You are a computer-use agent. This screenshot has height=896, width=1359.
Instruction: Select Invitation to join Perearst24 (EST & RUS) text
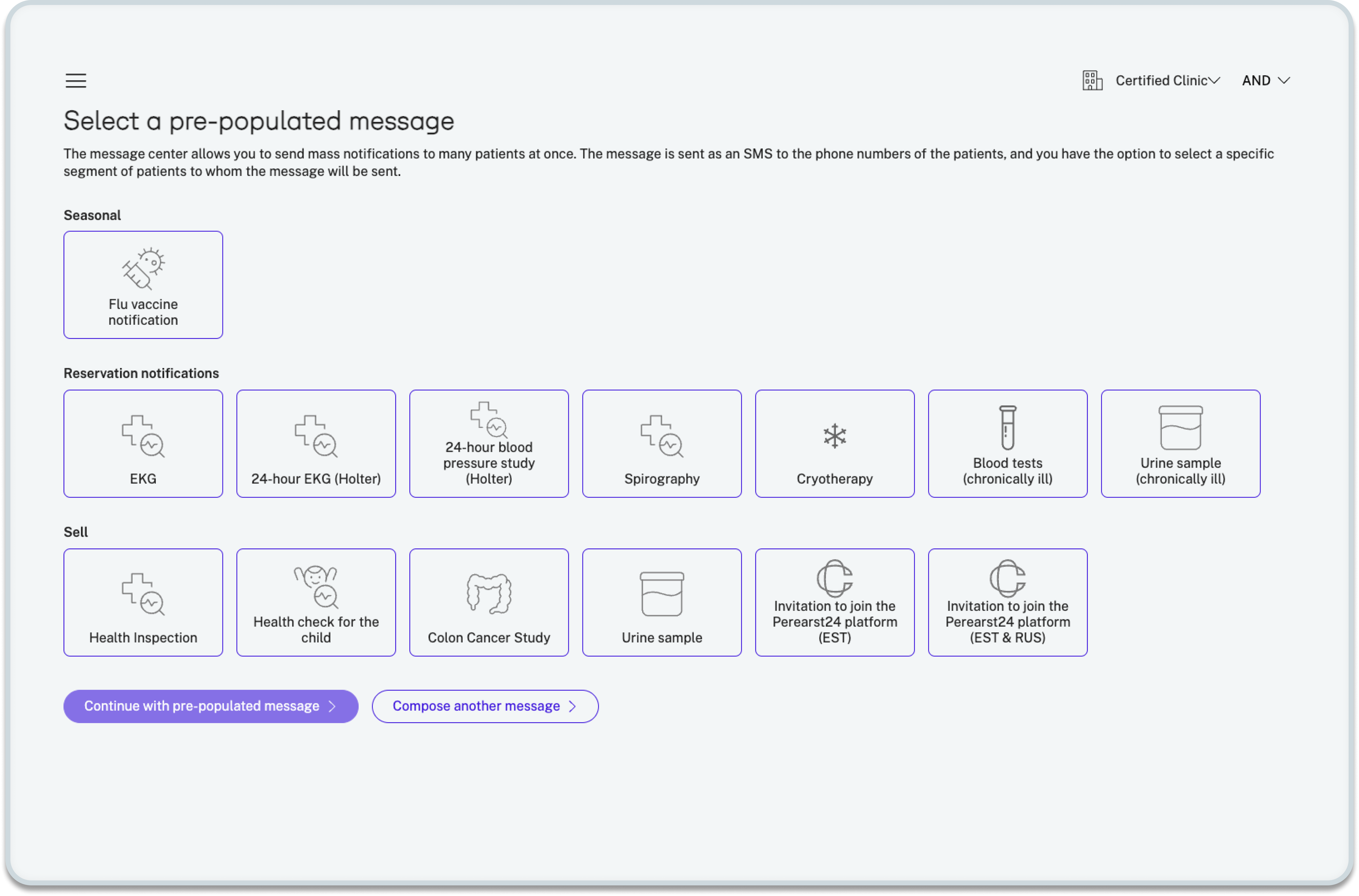(x=1007, y=622)
